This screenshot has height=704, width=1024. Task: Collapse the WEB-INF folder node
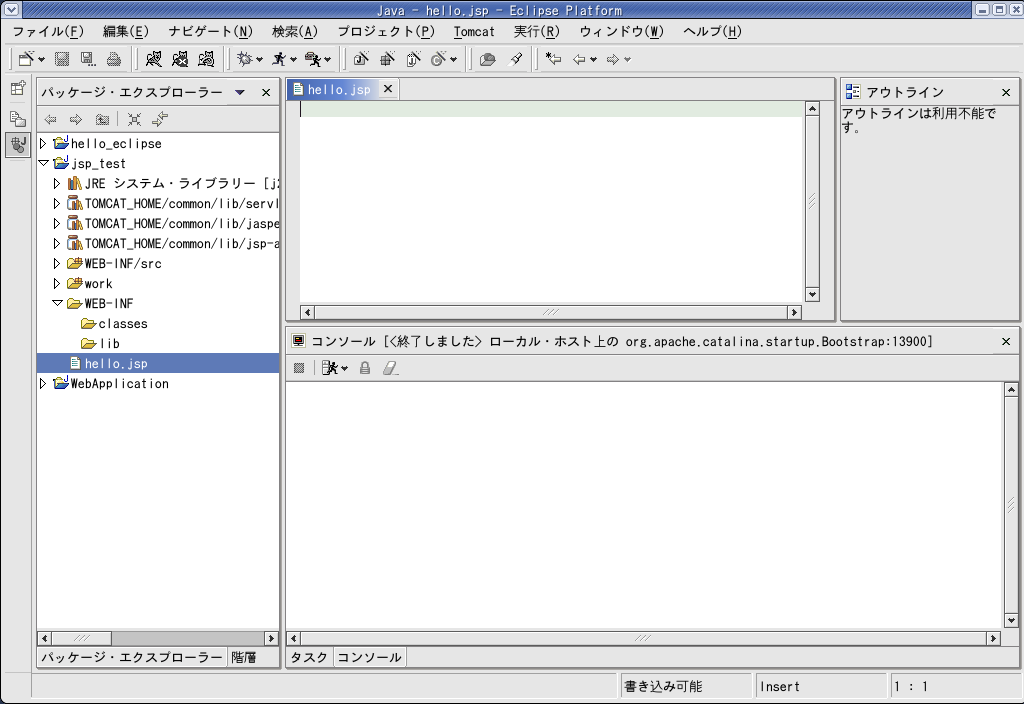[57, 303]
